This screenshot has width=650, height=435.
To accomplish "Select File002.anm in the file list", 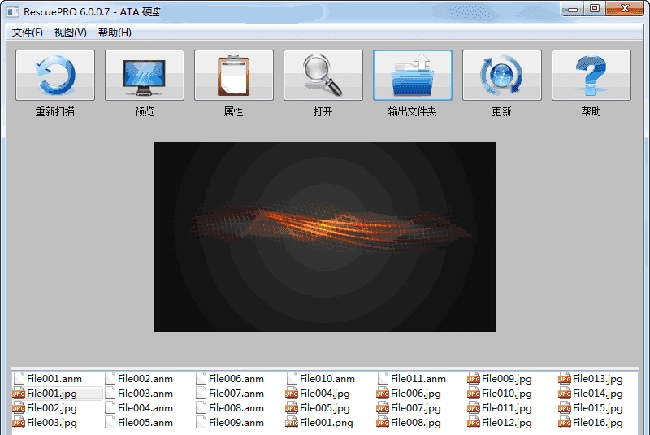I will point(148,379).
